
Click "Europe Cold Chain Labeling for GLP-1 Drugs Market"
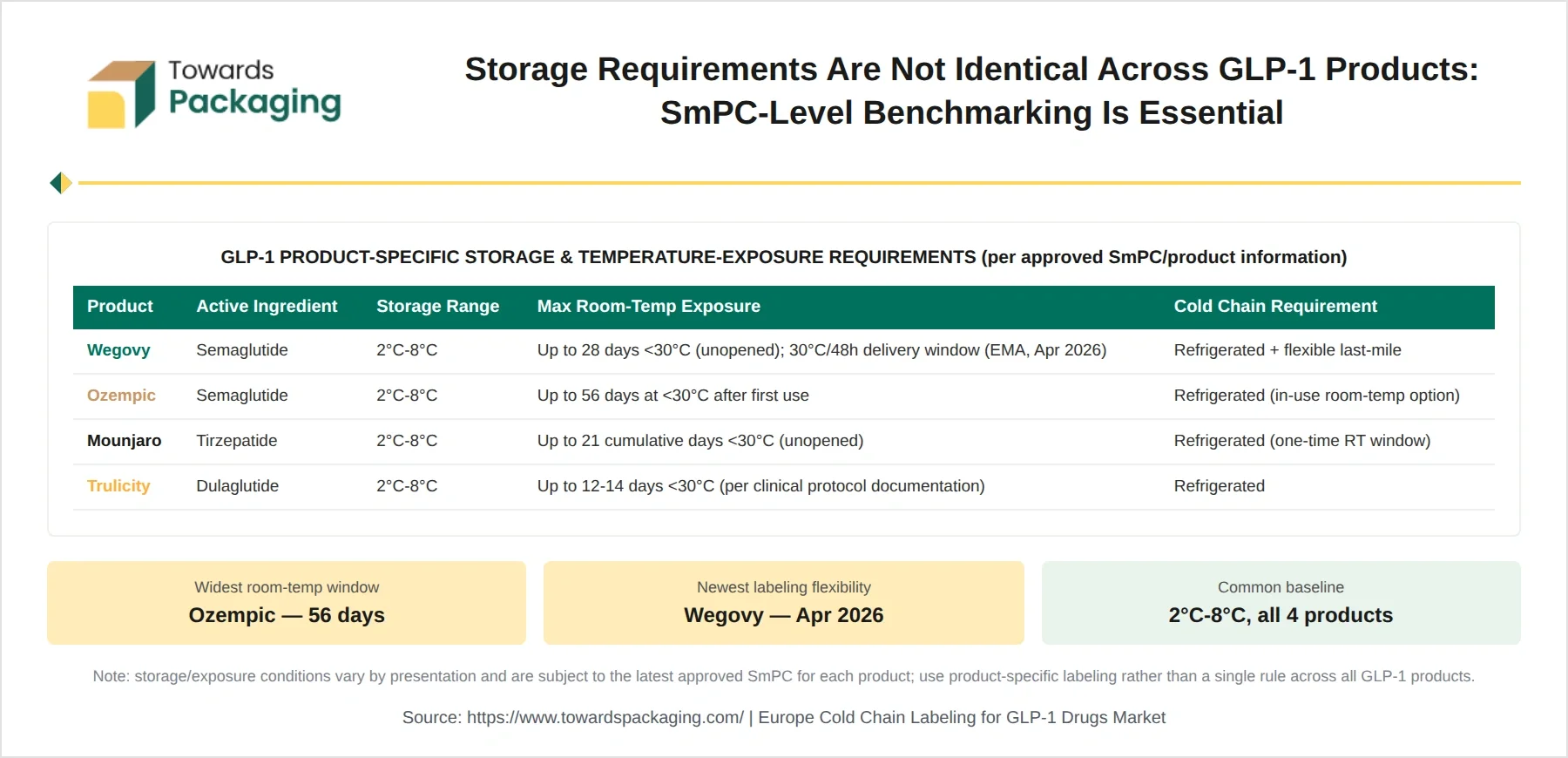(x=962, y=717)
